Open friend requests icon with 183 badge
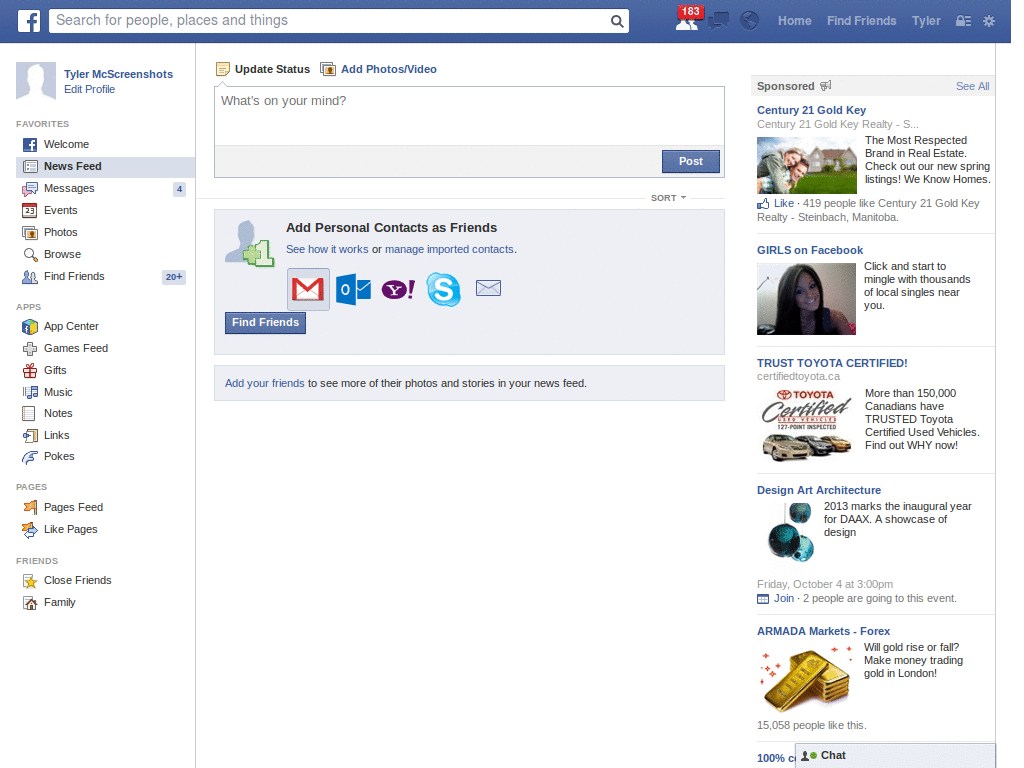 tap(688, 20)
